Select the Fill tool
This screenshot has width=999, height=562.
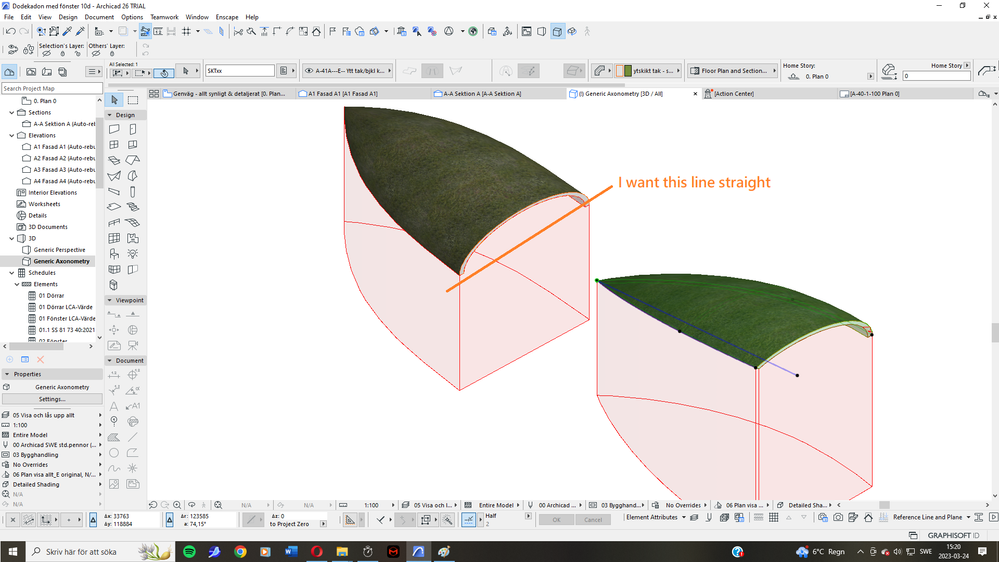pyautogui.click(x=114, y=437)
